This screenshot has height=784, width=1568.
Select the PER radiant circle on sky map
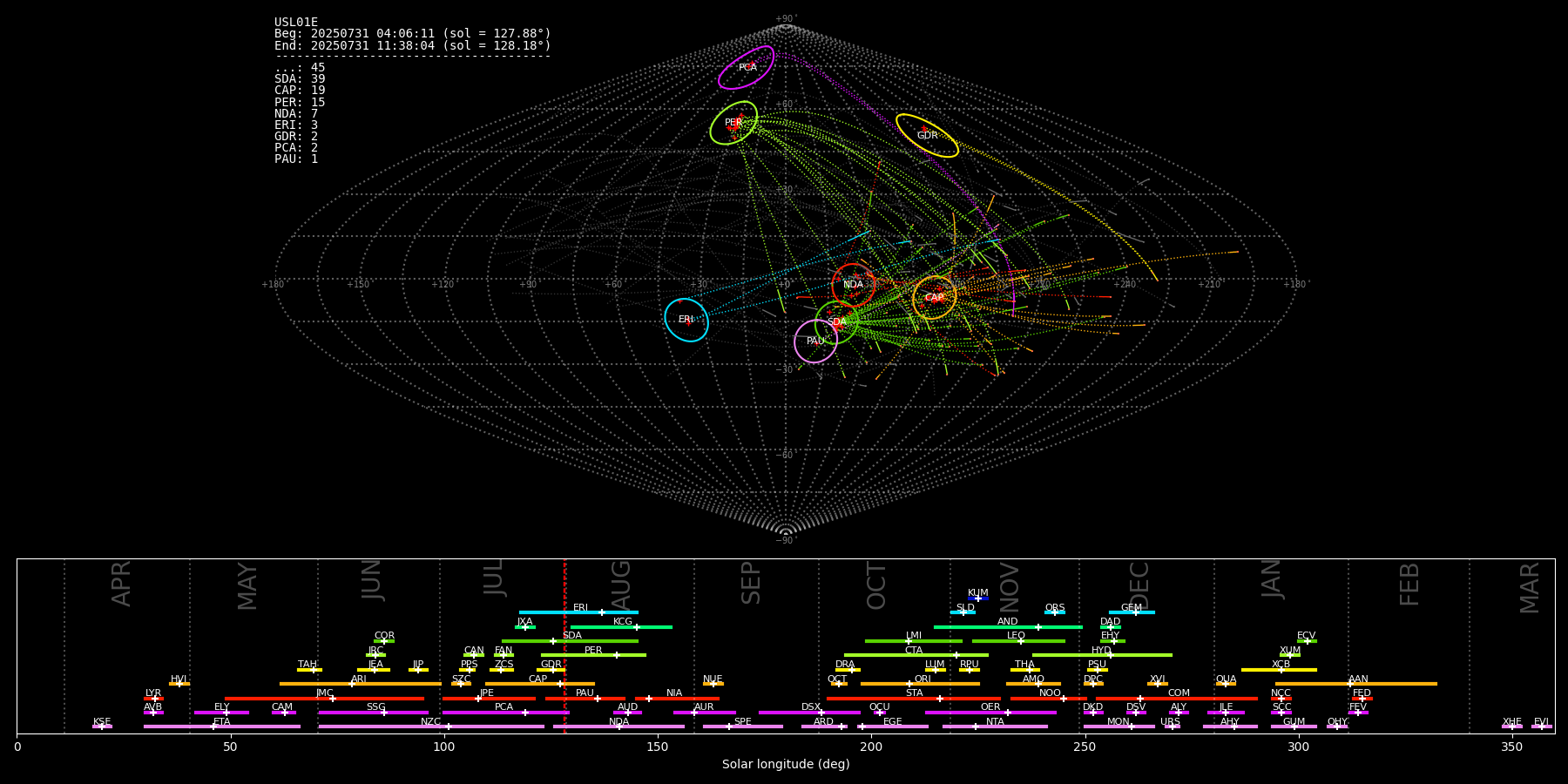(733, 123)
